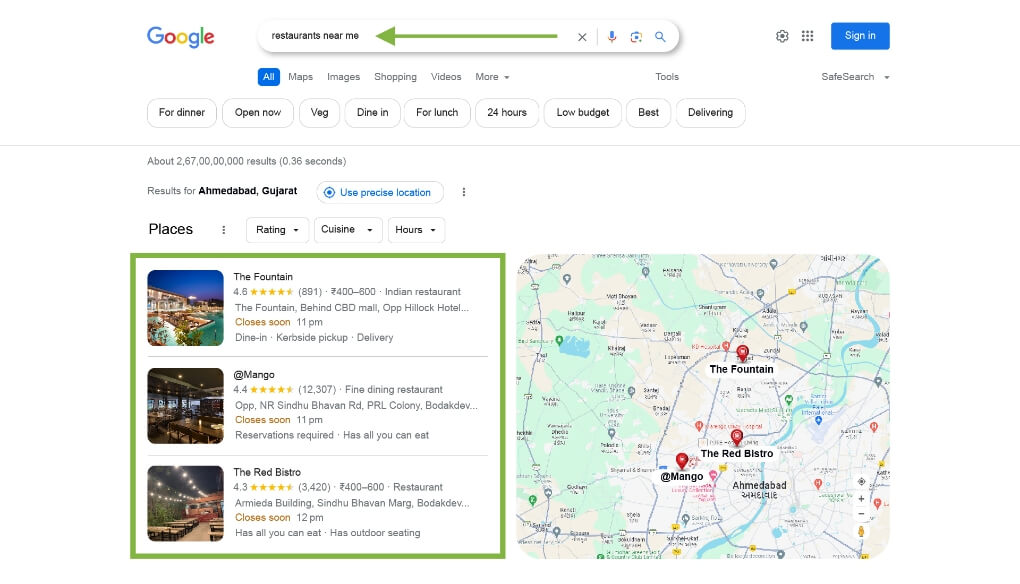1020x584 pixels.
Task: Click map my-location target icon
Action: tap(861, 481)
